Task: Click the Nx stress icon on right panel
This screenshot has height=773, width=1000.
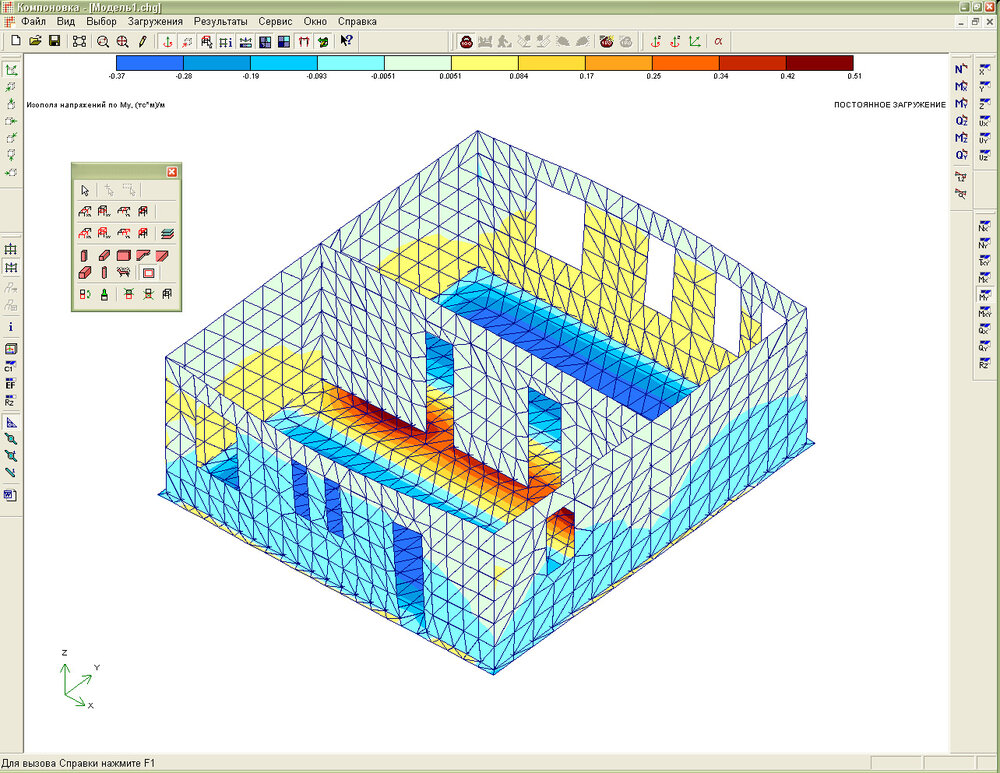Action: point(984,226)
